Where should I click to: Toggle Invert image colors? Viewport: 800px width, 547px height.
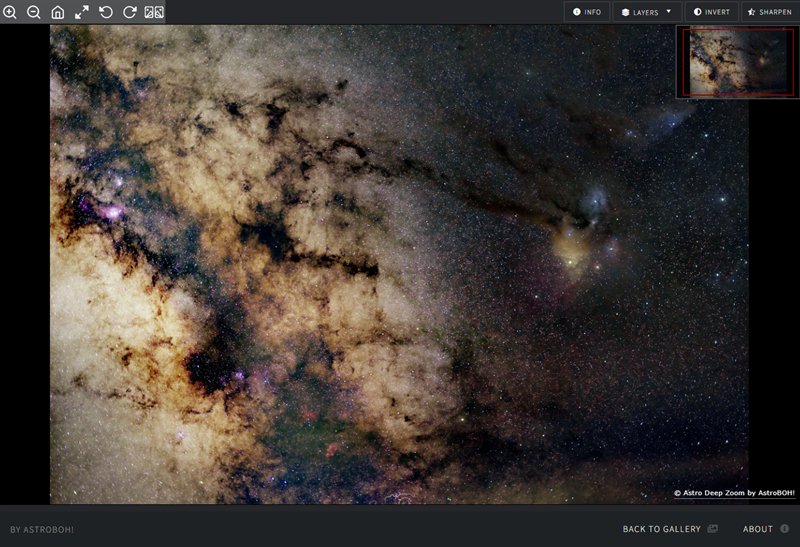pos(712,12)
